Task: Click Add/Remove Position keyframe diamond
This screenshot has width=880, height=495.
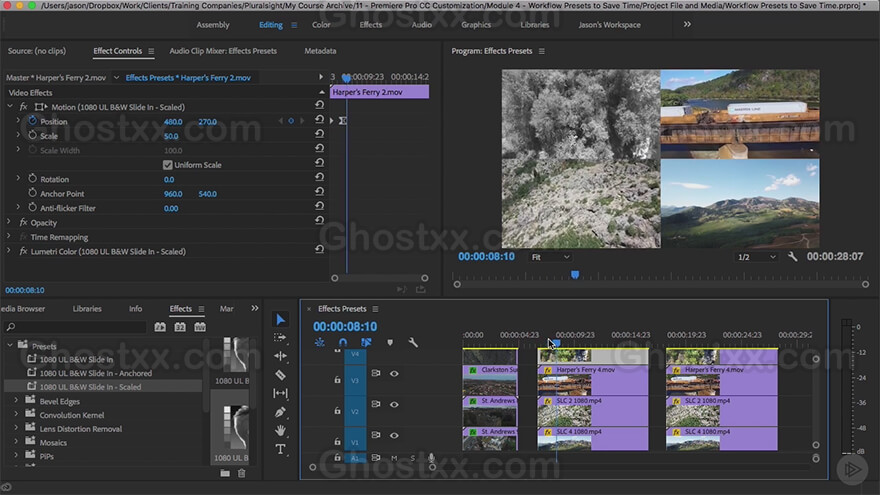Action: coord(291,121)
